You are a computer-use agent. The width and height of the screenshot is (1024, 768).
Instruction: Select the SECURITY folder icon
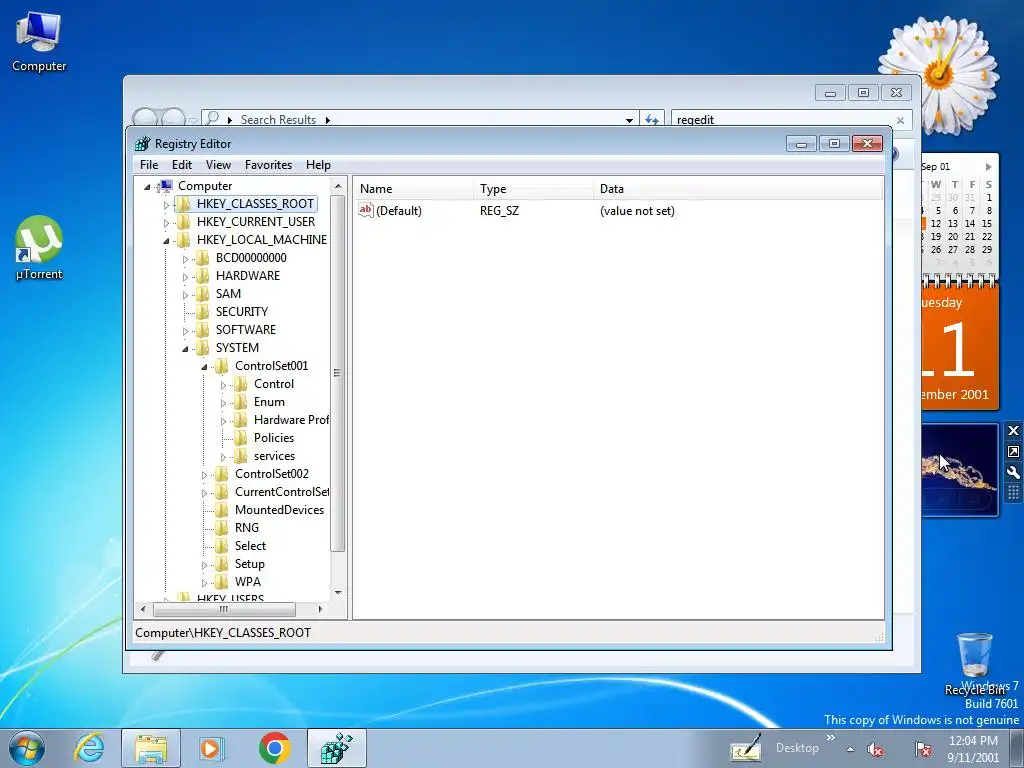(202, 312)
